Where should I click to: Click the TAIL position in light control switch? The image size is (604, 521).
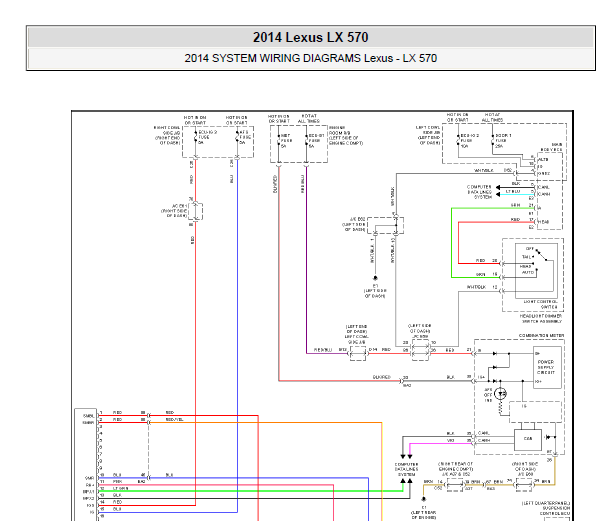coord(527,257)
